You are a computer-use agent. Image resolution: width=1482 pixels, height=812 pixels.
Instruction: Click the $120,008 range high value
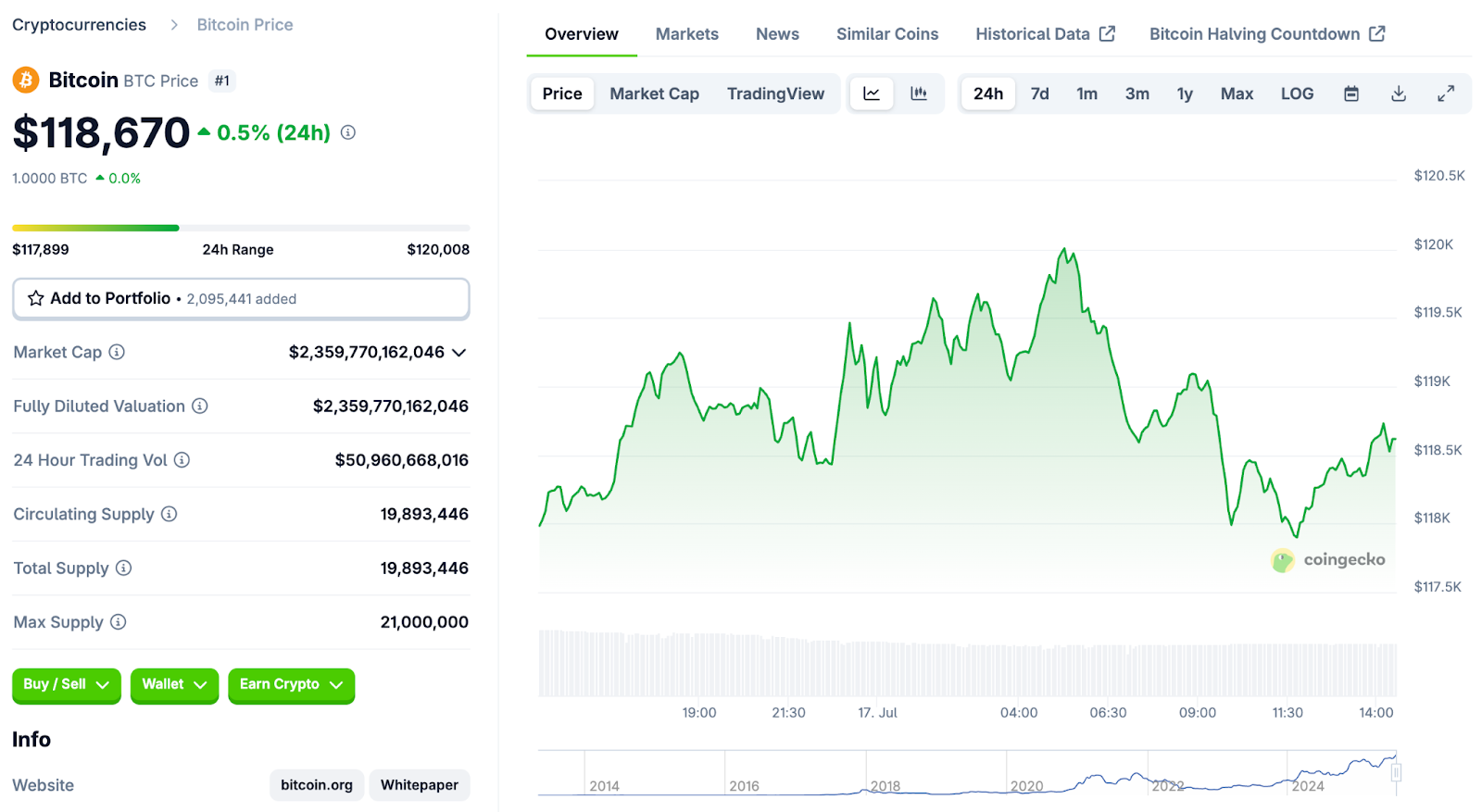pos(438,249)
